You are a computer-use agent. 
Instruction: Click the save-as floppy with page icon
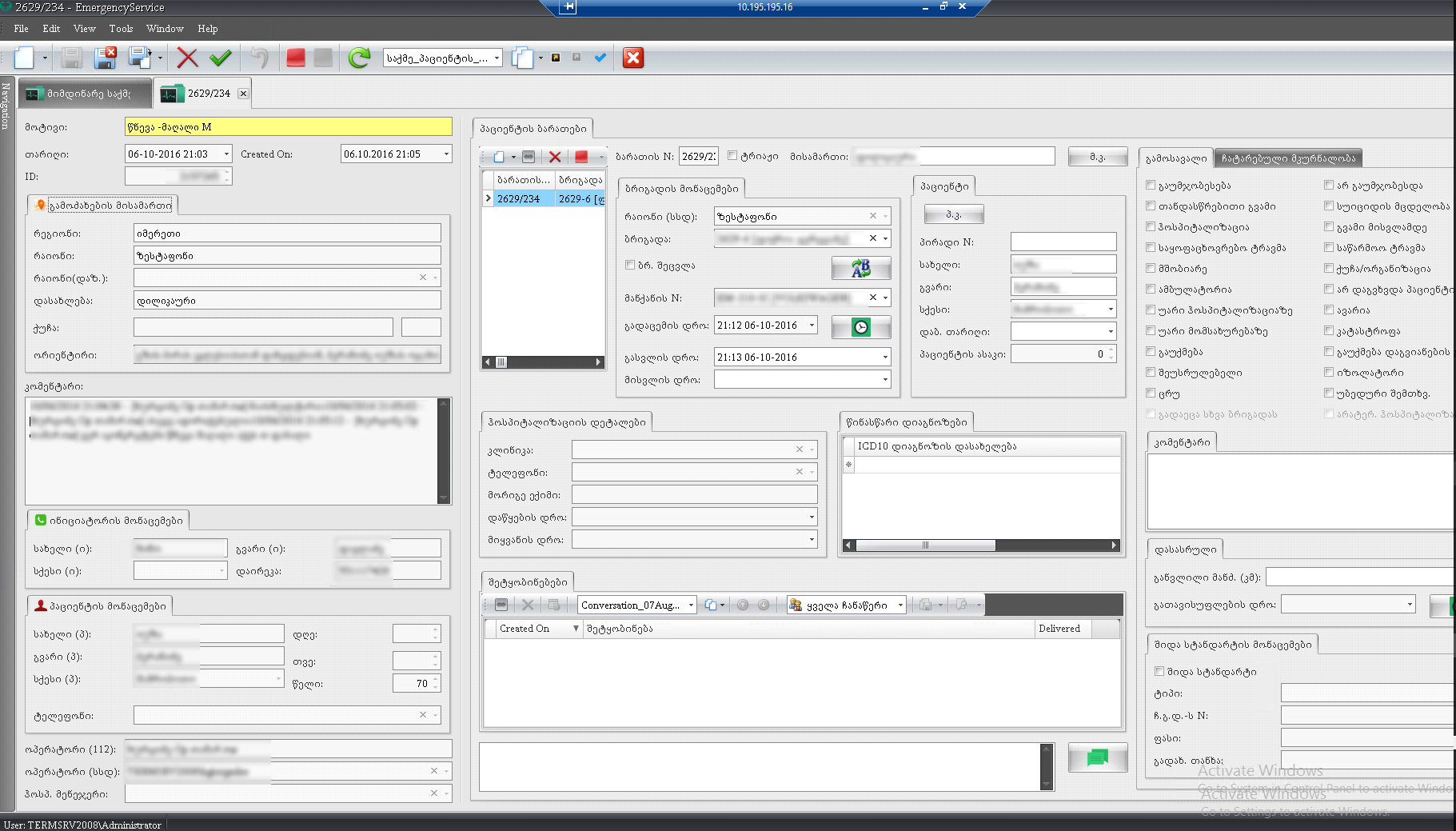point(139,58)
